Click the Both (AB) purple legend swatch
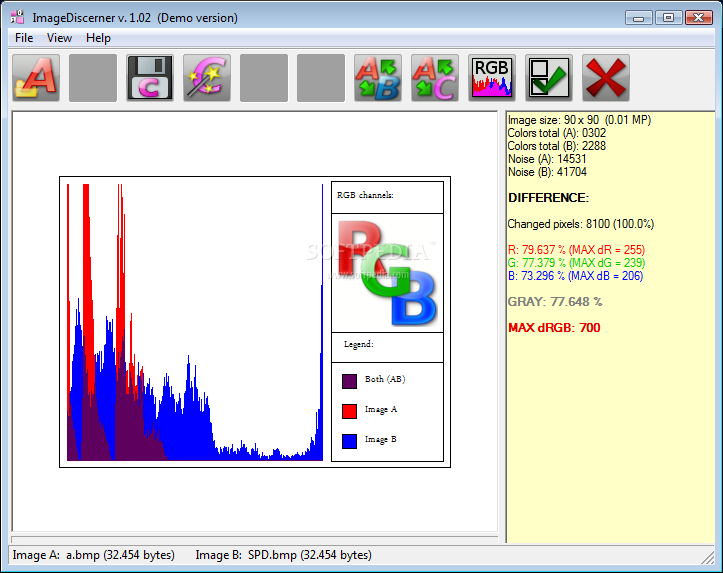The image size is (723, 573). [350, 381]
